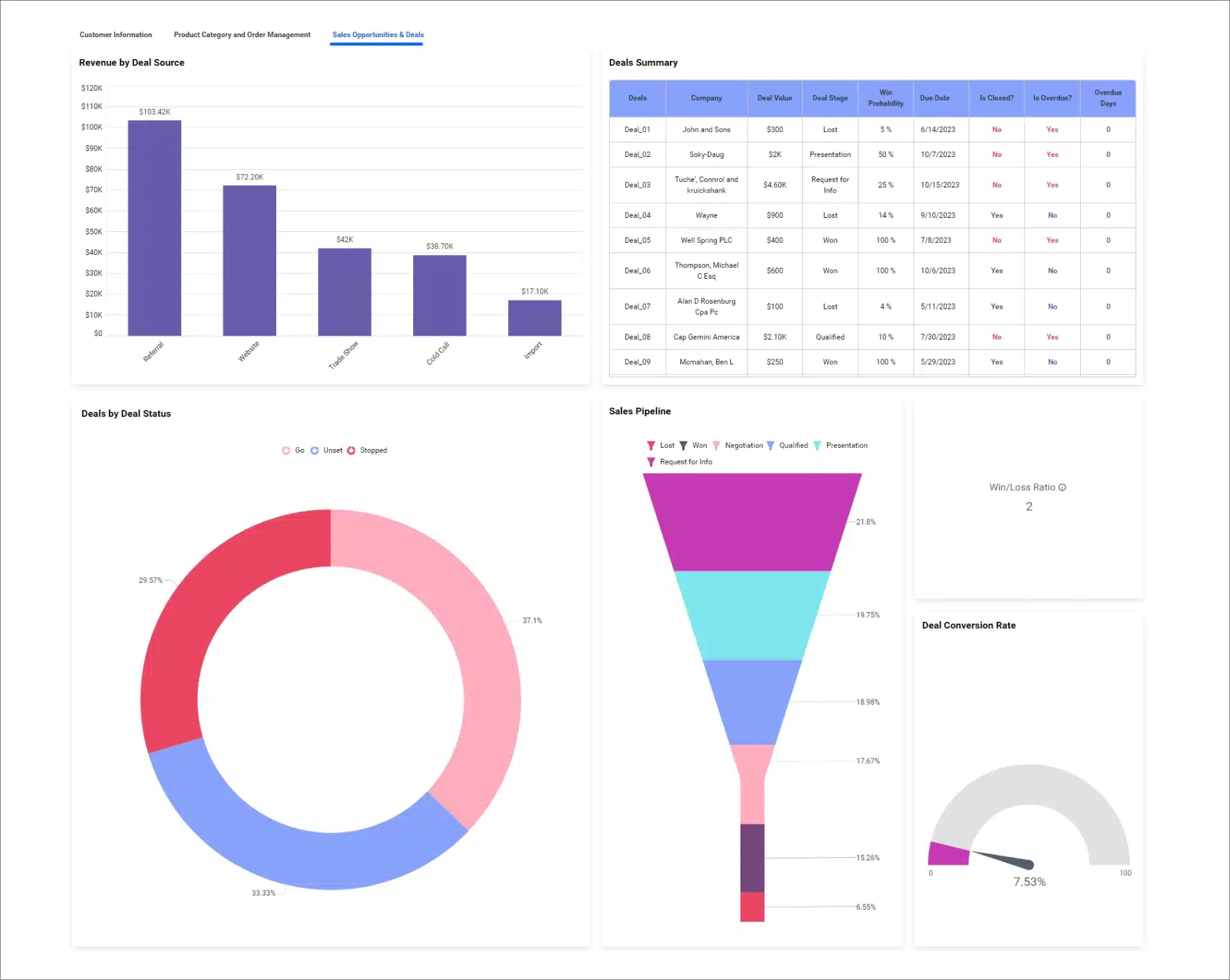1230x980 pixels.
Task: Click the Won funnel legend icon
Action: 683,445
